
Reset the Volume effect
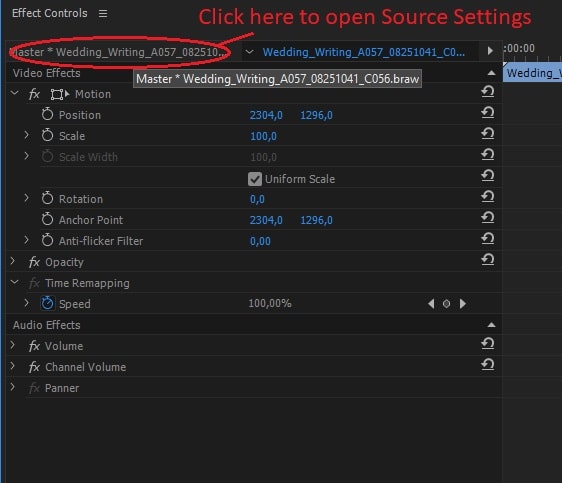(x=488, y=344)
